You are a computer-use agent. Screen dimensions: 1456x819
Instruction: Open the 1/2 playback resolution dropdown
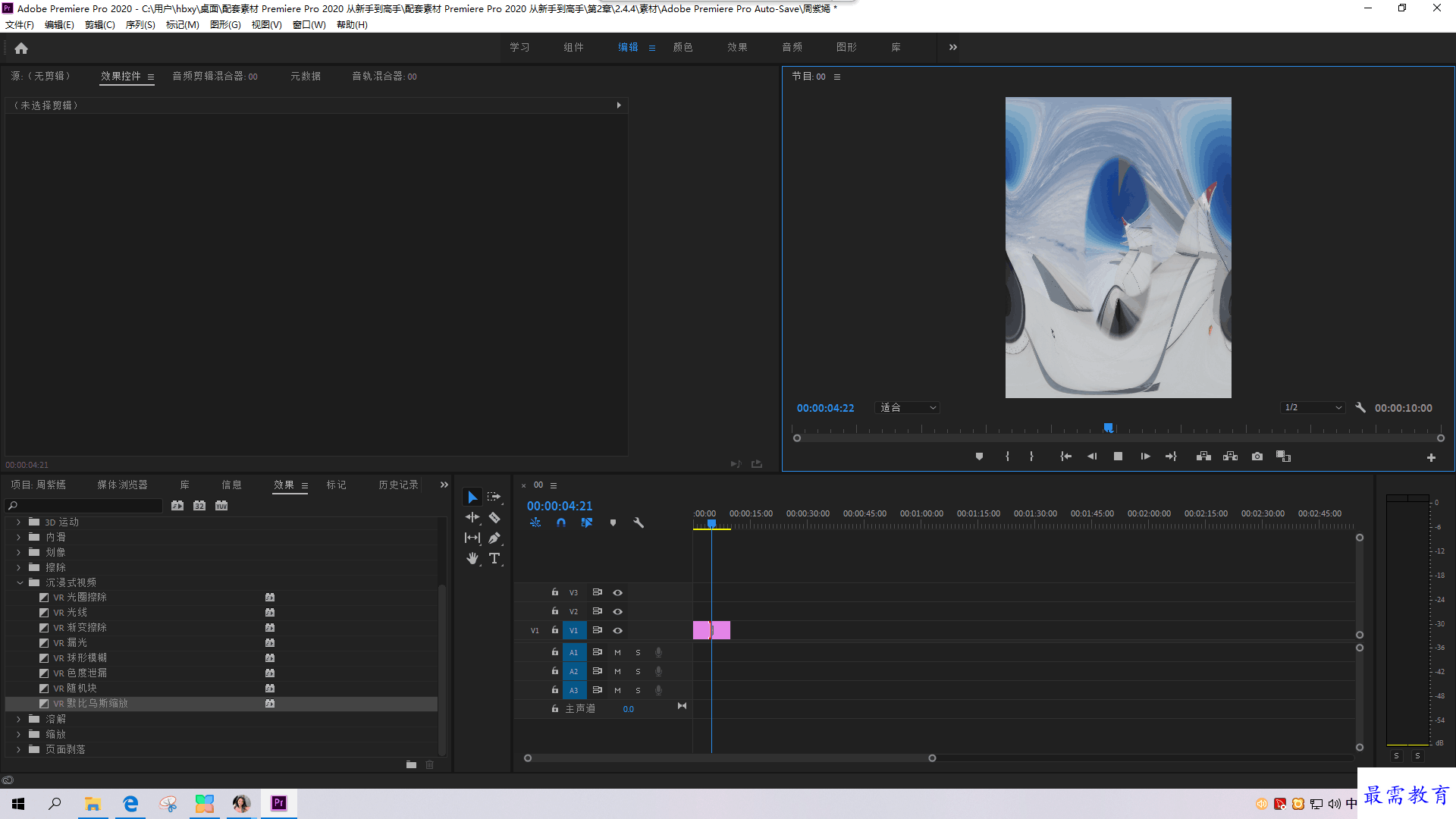pyautogui.click(x=1313, y=408)
